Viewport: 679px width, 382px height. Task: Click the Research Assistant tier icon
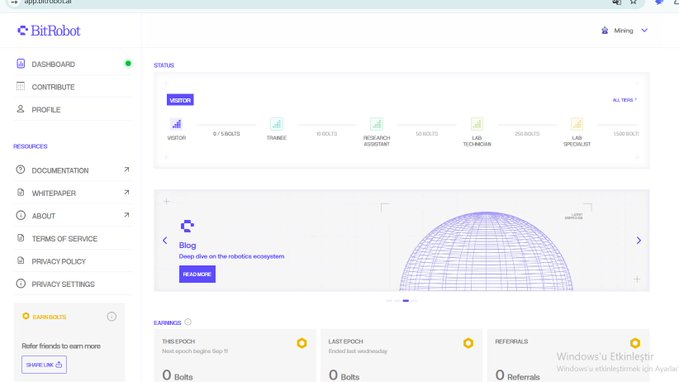[377, 124]
